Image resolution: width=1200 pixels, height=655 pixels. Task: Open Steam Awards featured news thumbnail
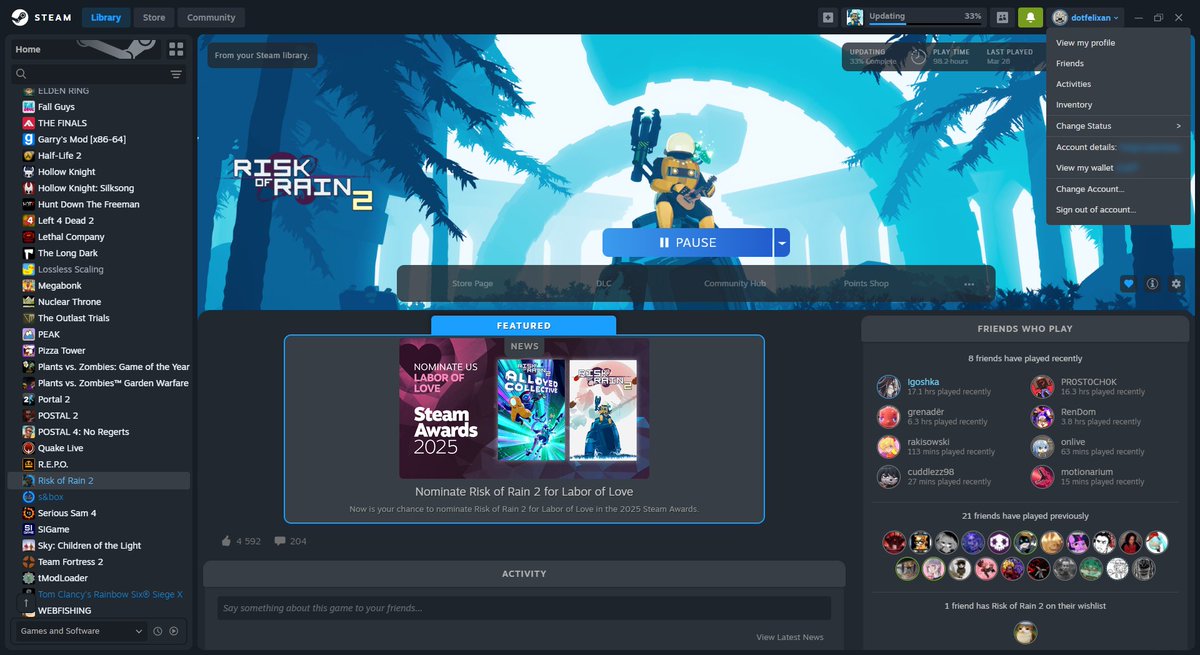[x=524, y=408]
